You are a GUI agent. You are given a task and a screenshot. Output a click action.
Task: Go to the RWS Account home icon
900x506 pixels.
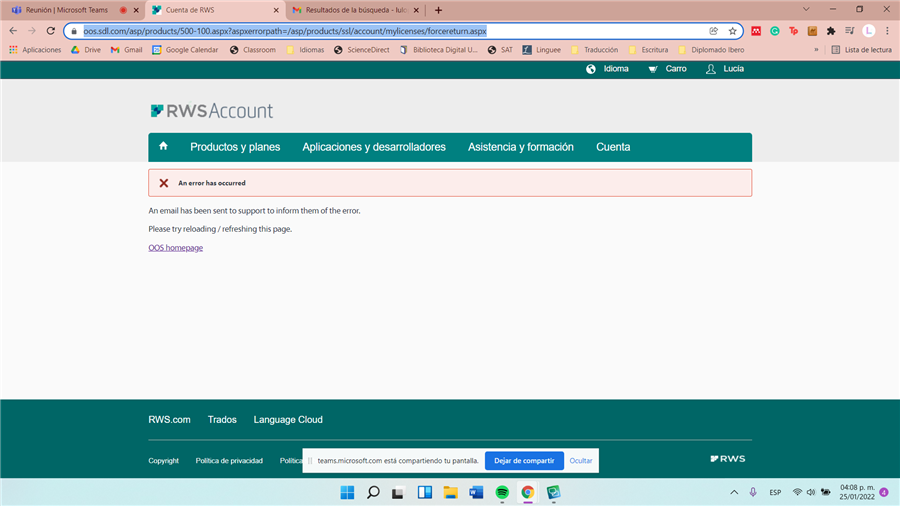click(163, 146)
